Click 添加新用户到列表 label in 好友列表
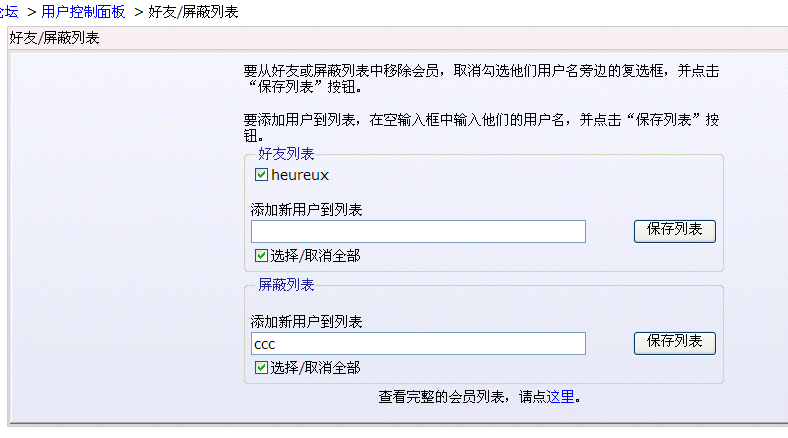The height and width of the screenshot is (438, 788). coord(306,210)
